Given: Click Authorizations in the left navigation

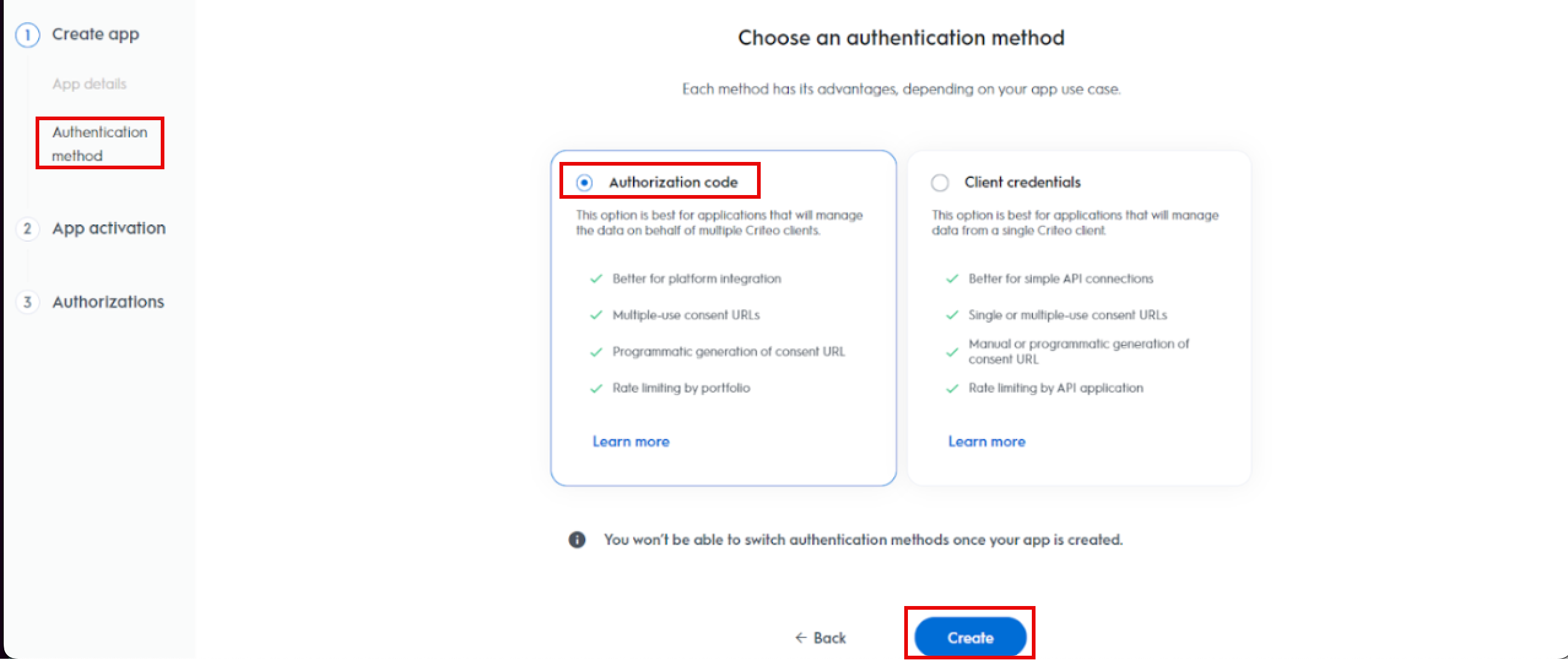Looking at the screenshot, I should (107, 302).
